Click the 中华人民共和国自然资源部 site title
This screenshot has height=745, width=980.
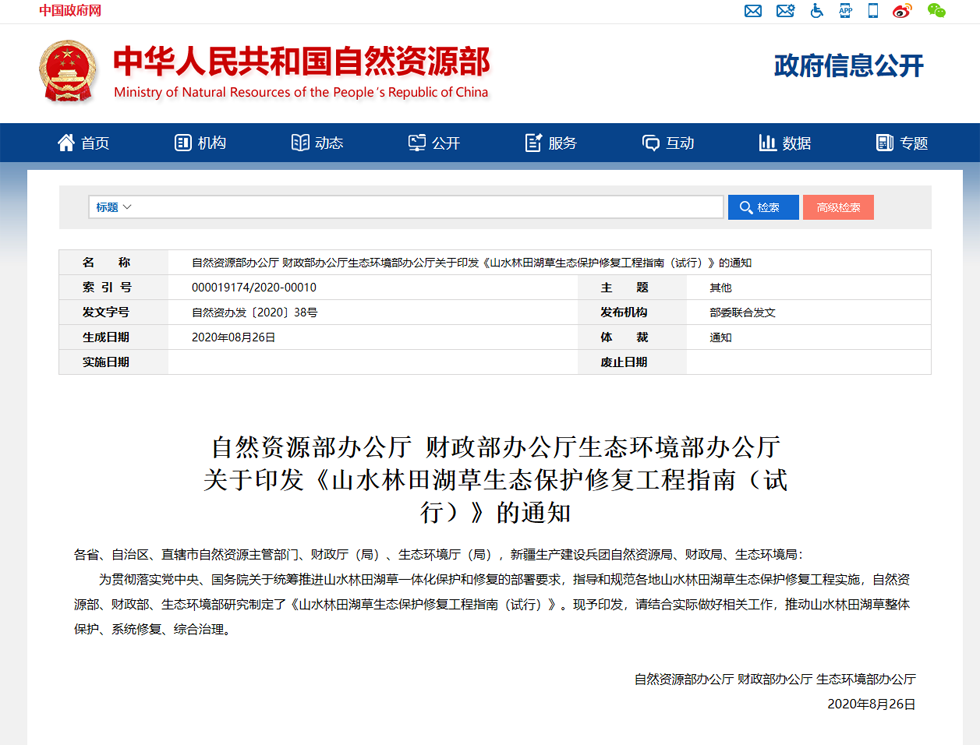pos(301,61)
